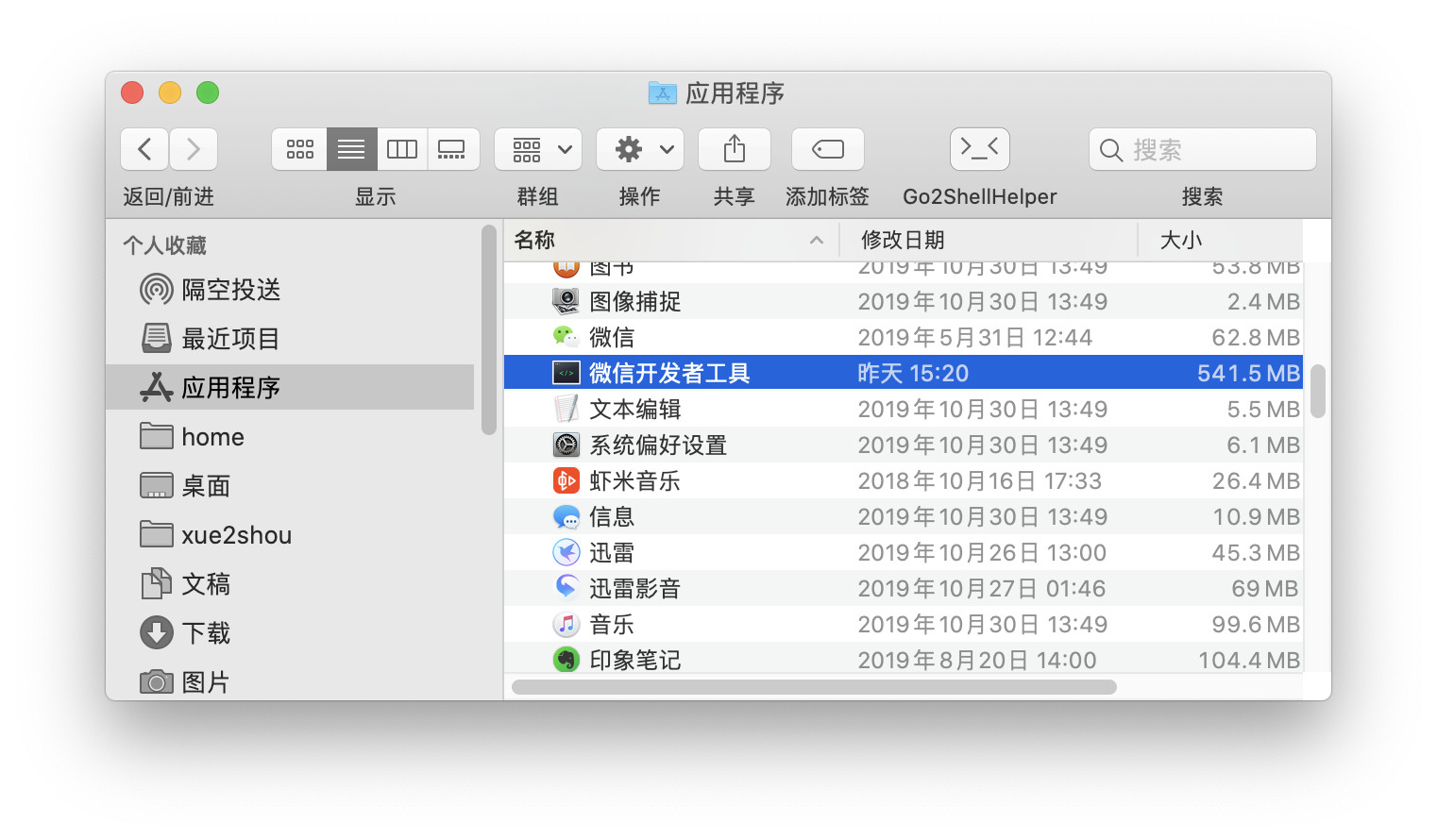Go back with the left arrow button
The image size is (1437, 840).
coord(144,149)
